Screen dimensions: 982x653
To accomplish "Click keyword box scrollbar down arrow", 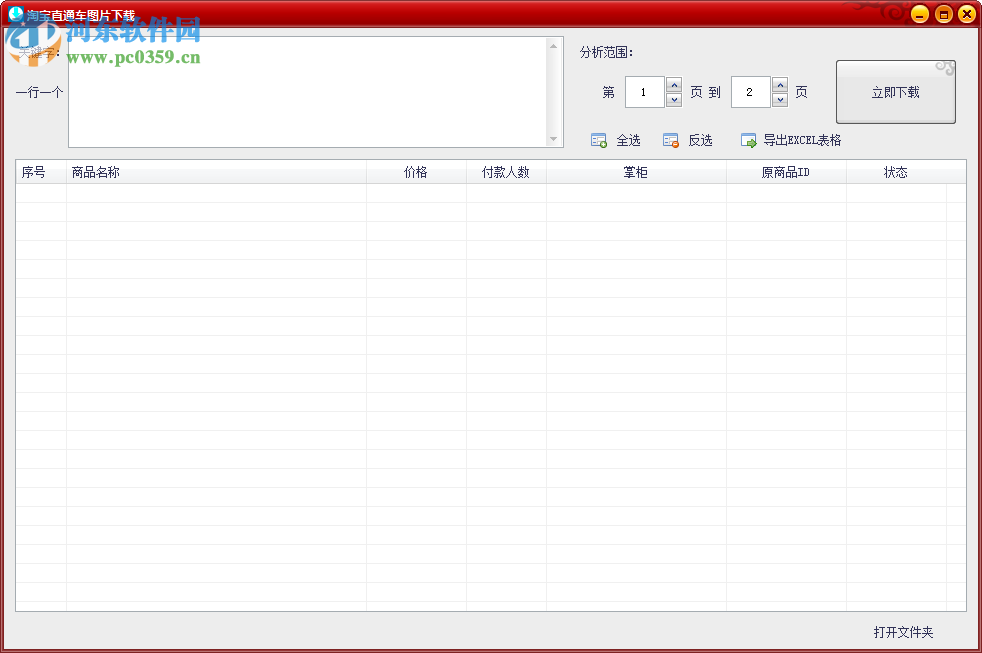I will pos(553,139).
